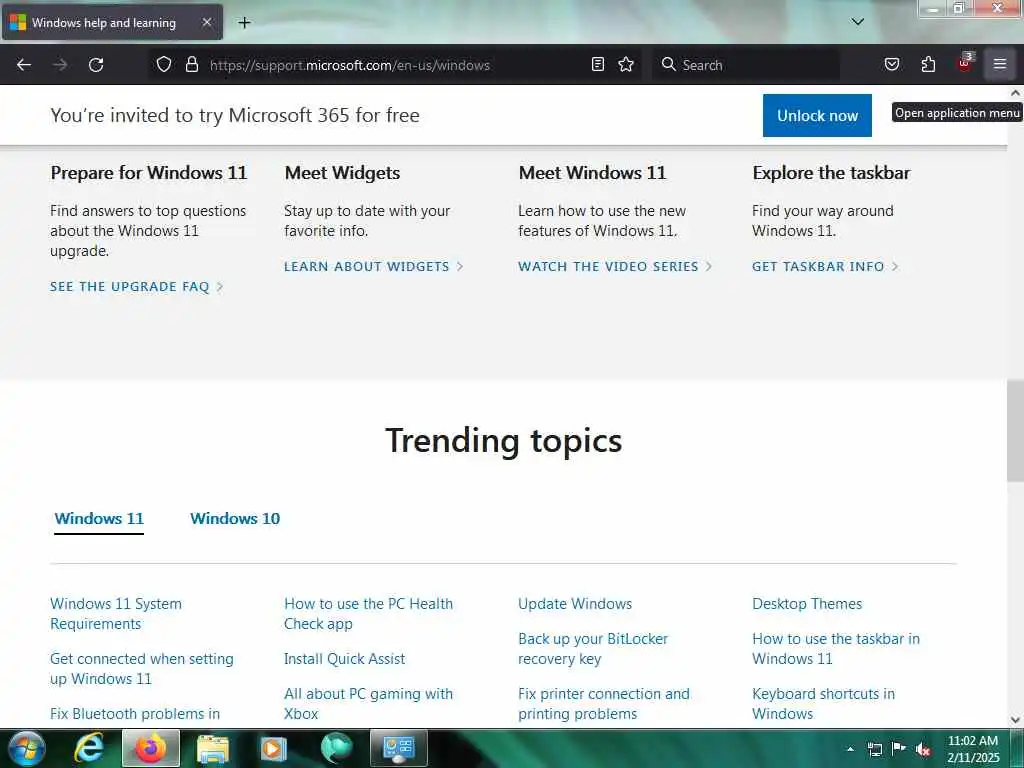This screenshot has height=768, width=1024.
Task: Click the network tray icon
Action: click(x=874, y=749)
